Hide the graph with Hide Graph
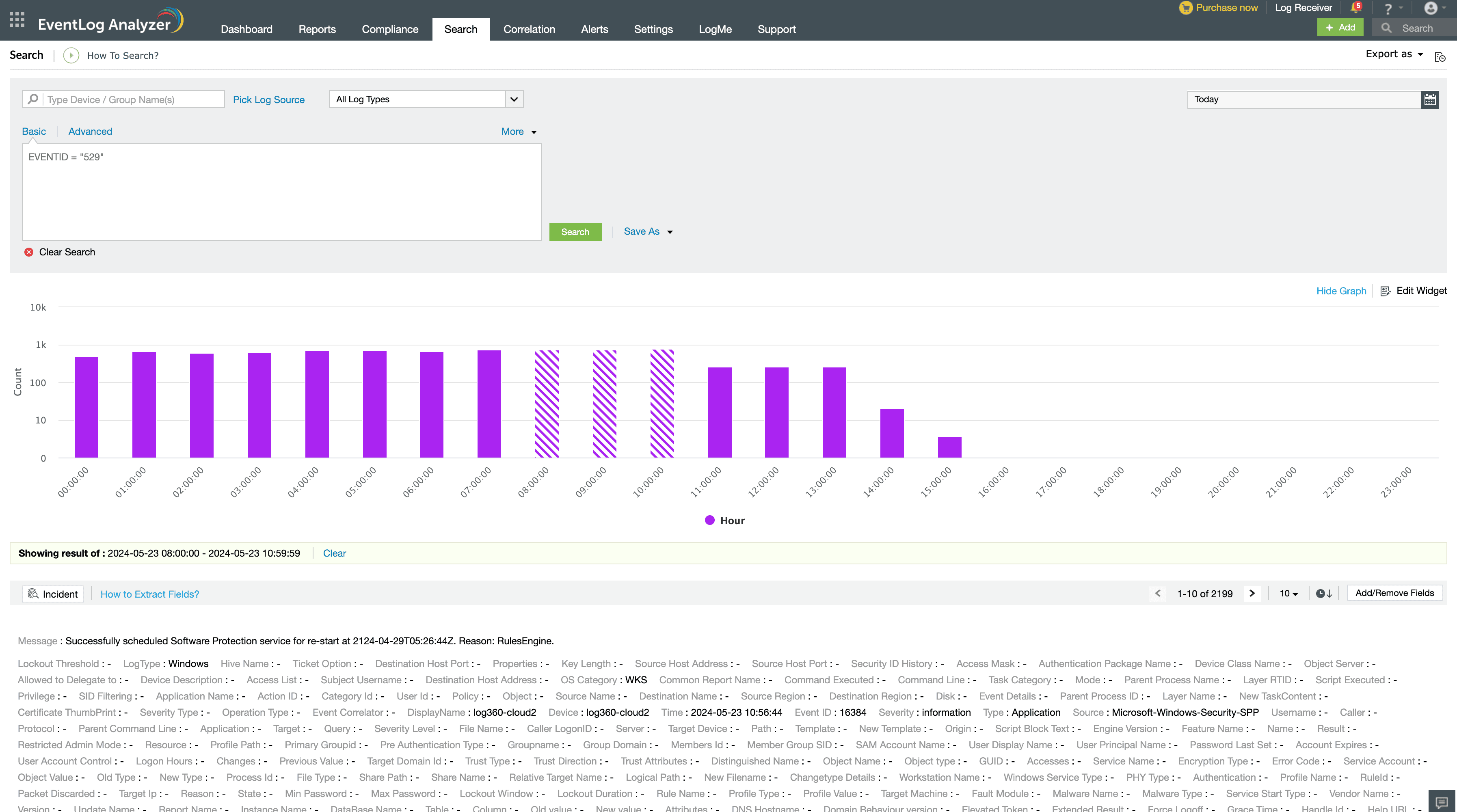This screenshot has width=1457, height=812. click(1340, 291)
